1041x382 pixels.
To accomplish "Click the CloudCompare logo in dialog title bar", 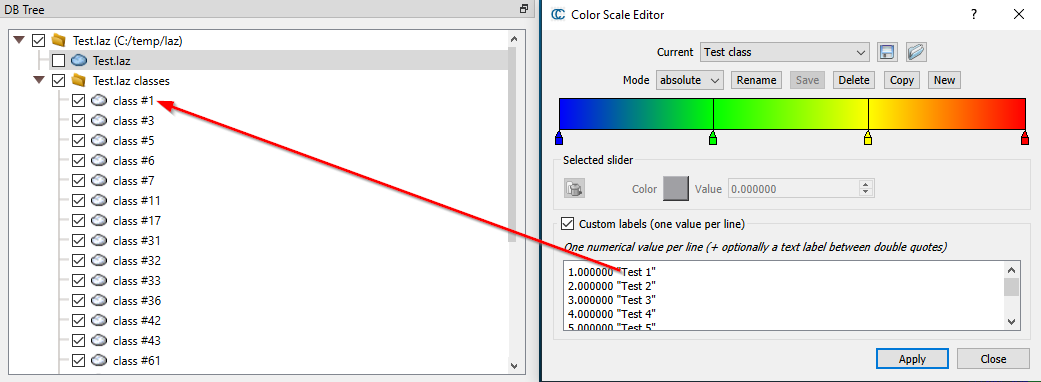I will (x=558, y=15).
